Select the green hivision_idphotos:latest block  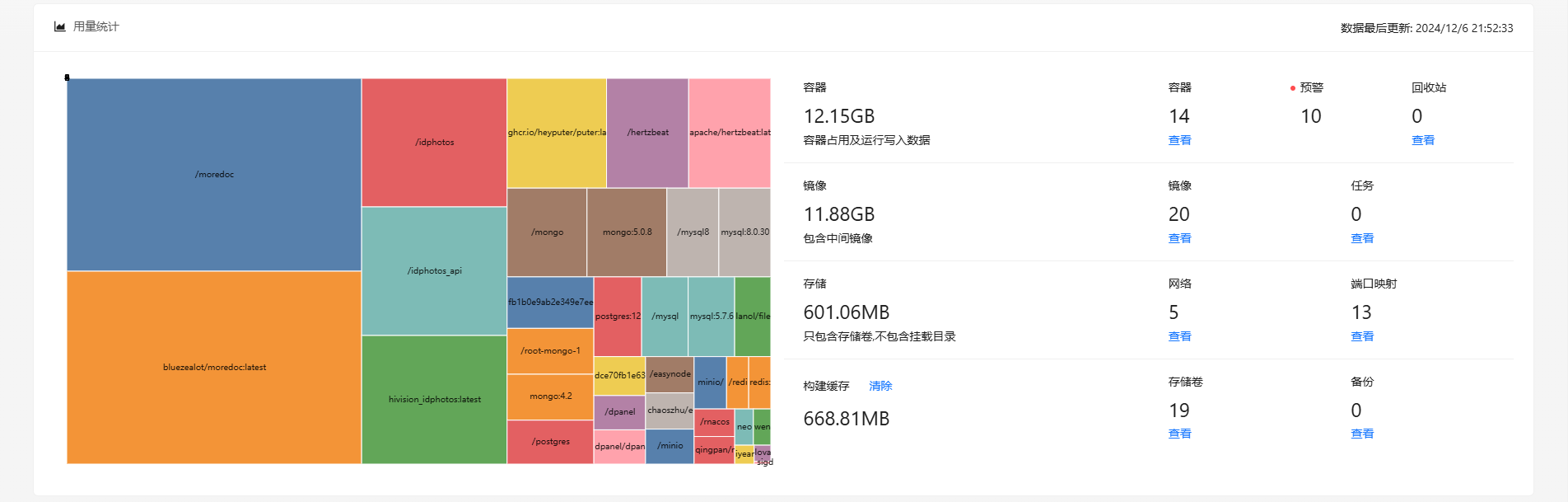click(x=434, y=399)
